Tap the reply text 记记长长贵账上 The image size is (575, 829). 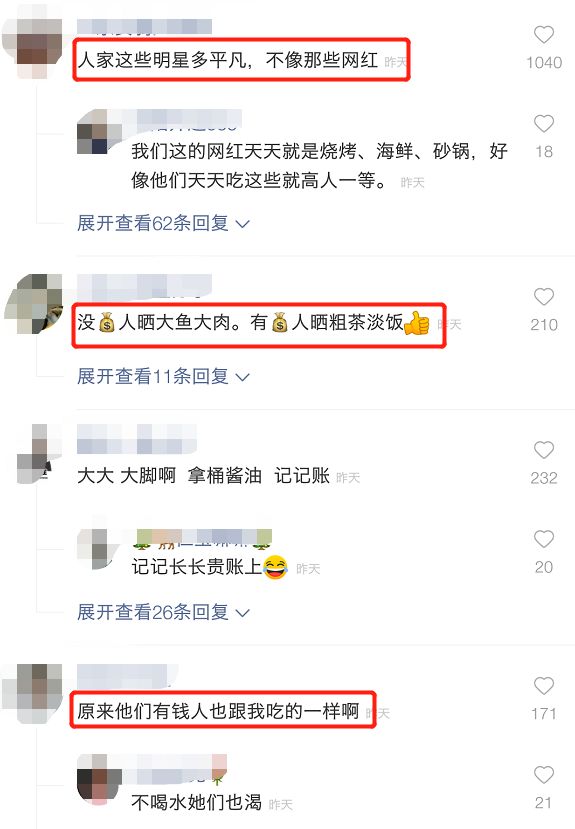[209, 567]
